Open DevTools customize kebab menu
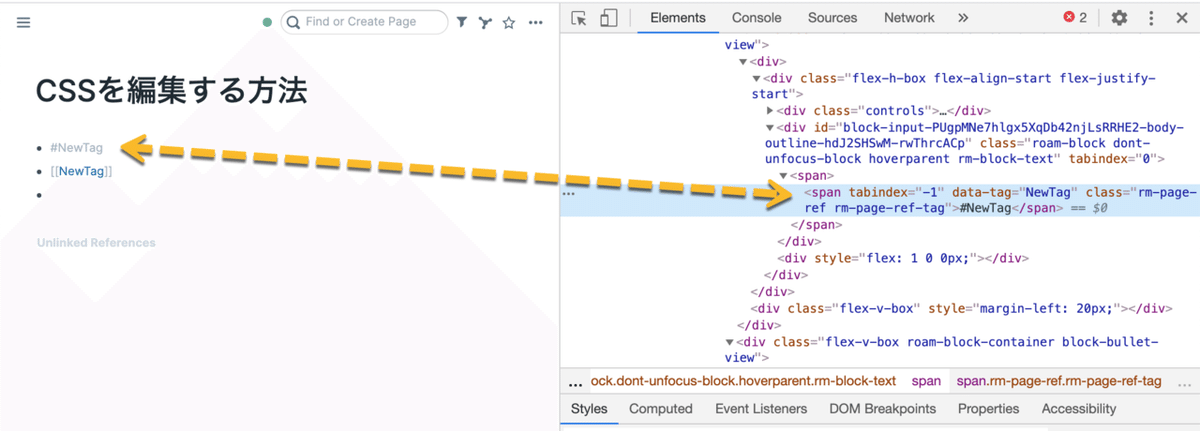Image resolution: width=1200 pixels, height=431 pixels. [1151, 18]
